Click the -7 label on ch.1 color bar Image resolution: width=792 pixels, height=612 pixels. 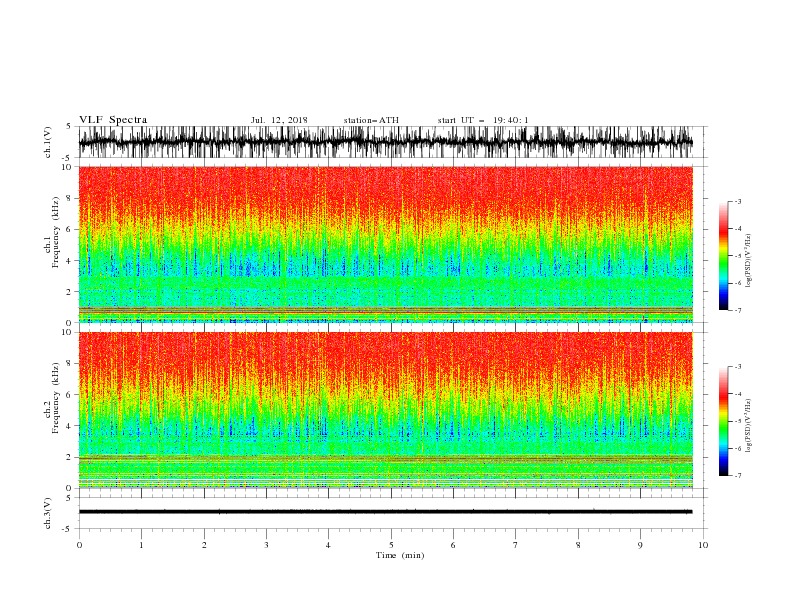tap(738, 310)
